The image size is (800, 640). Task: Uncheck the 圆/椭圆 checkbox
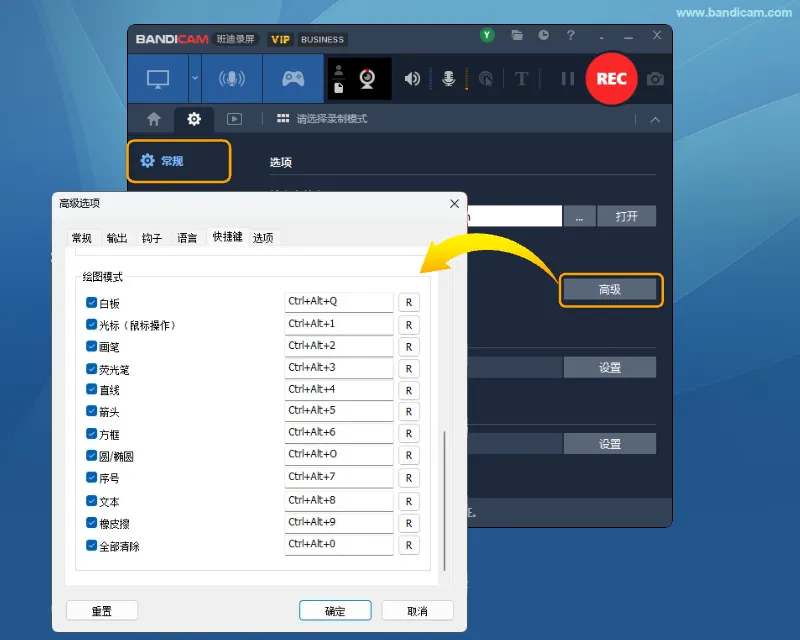92,455
